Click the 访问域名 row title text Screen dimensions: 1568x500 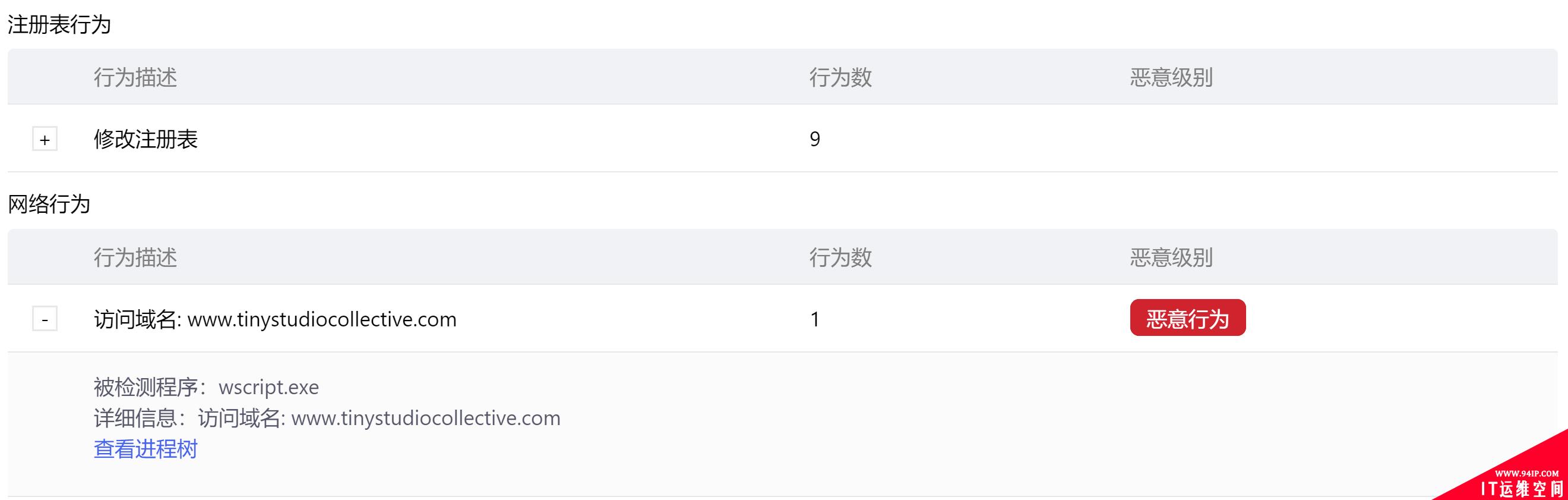[274, 319]
